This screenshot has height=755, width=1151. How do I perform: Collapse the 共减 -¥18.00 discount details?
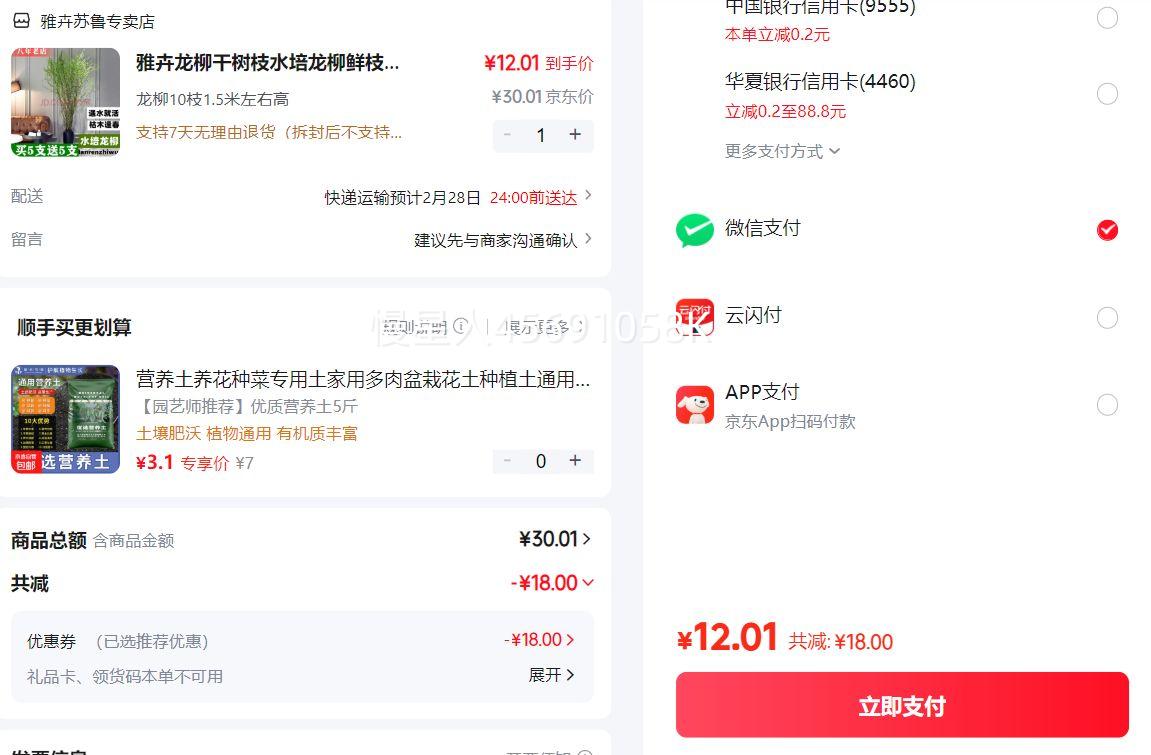tap(587, 582)
